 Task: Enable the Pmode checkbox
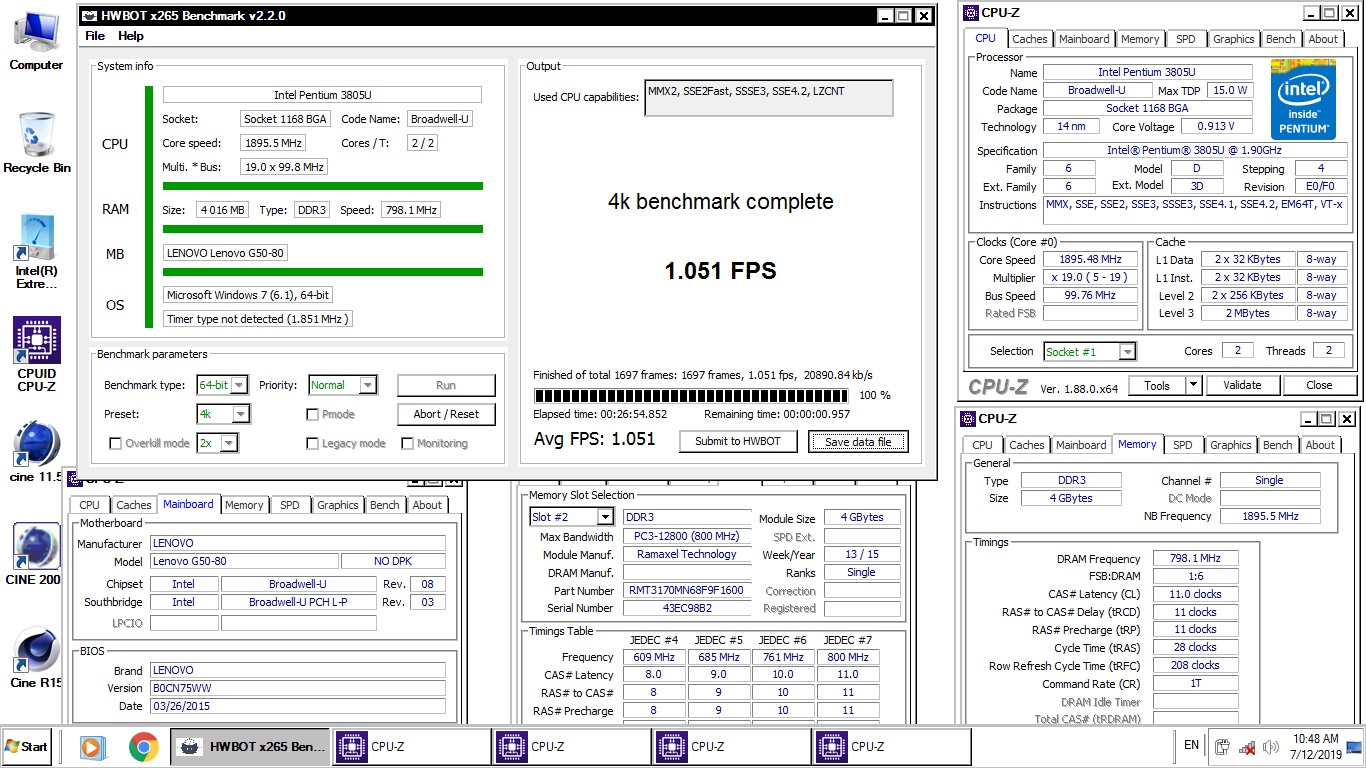point(313,414)
